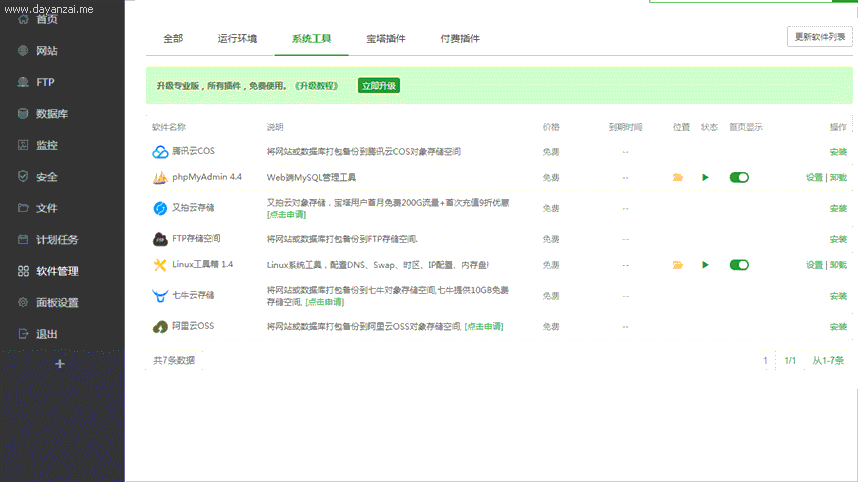This screenshot has width=858, height=482.
Task: Click page number 1 in pagination
Action: pyautogui.click(x=765, y=361)
